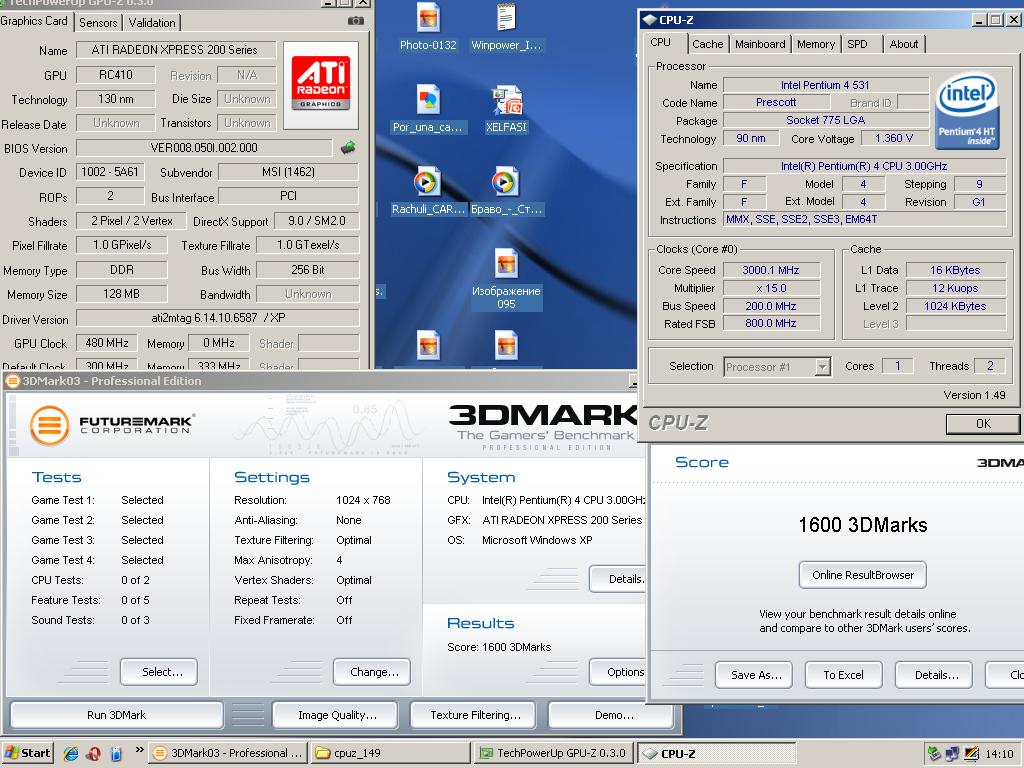Click the Change... settings button
The width and height of the screenshot is (1024, 768).
[372, 672]
